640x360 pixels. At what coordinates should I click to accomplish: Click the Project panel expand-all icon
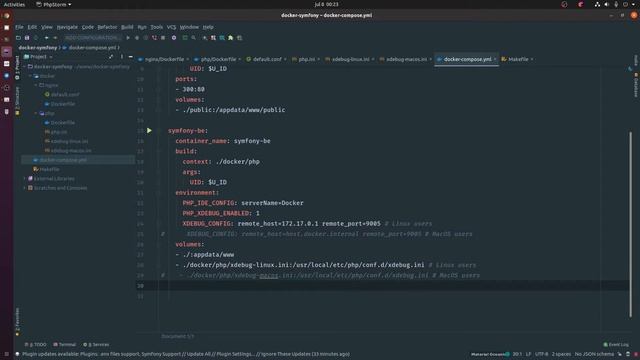(111, 57)
